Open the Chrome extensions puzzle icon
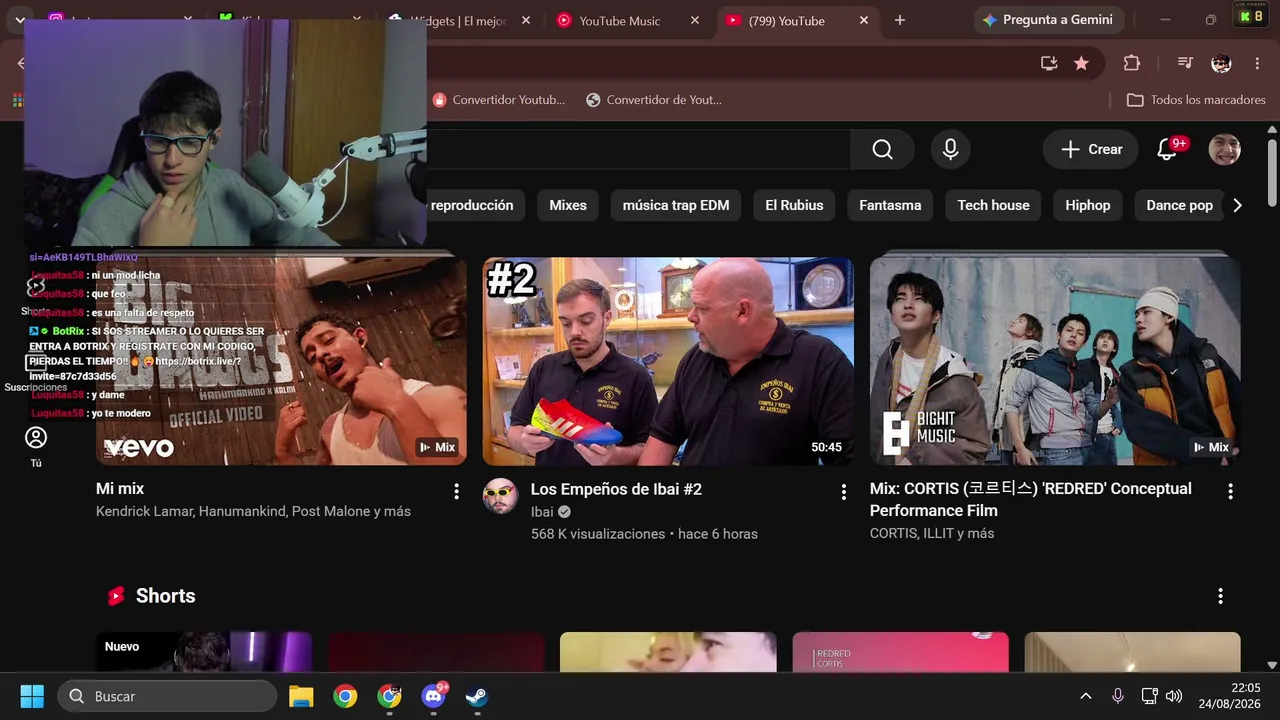 click(1132, 63)
